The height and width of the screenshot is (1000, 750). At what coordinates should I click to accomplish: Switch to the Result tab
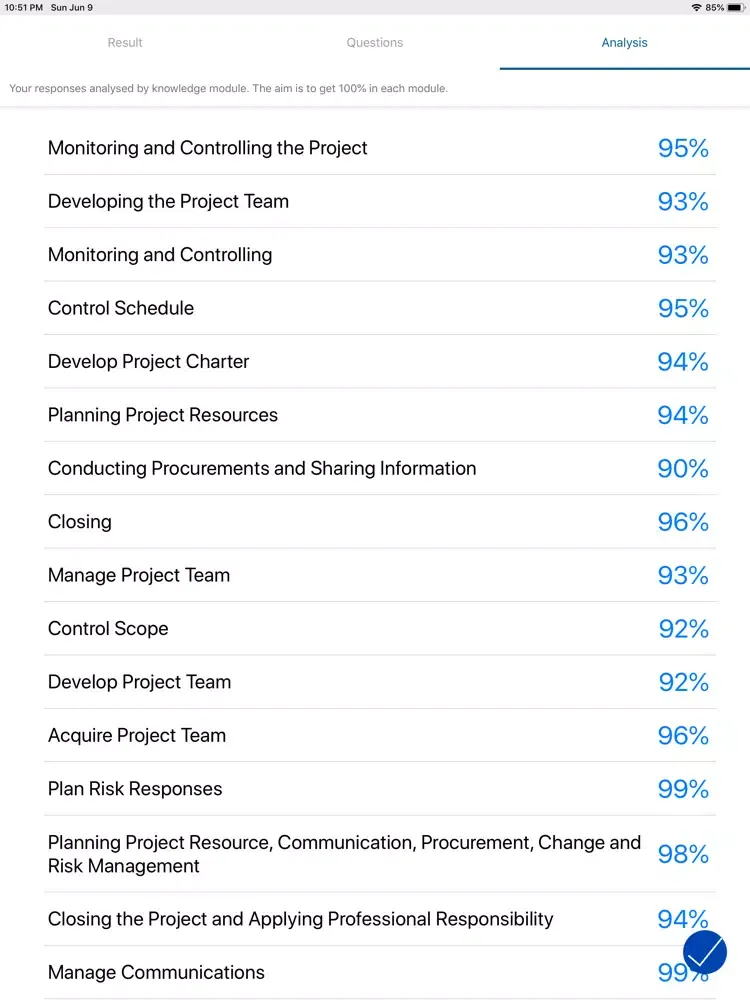(125, 43)
